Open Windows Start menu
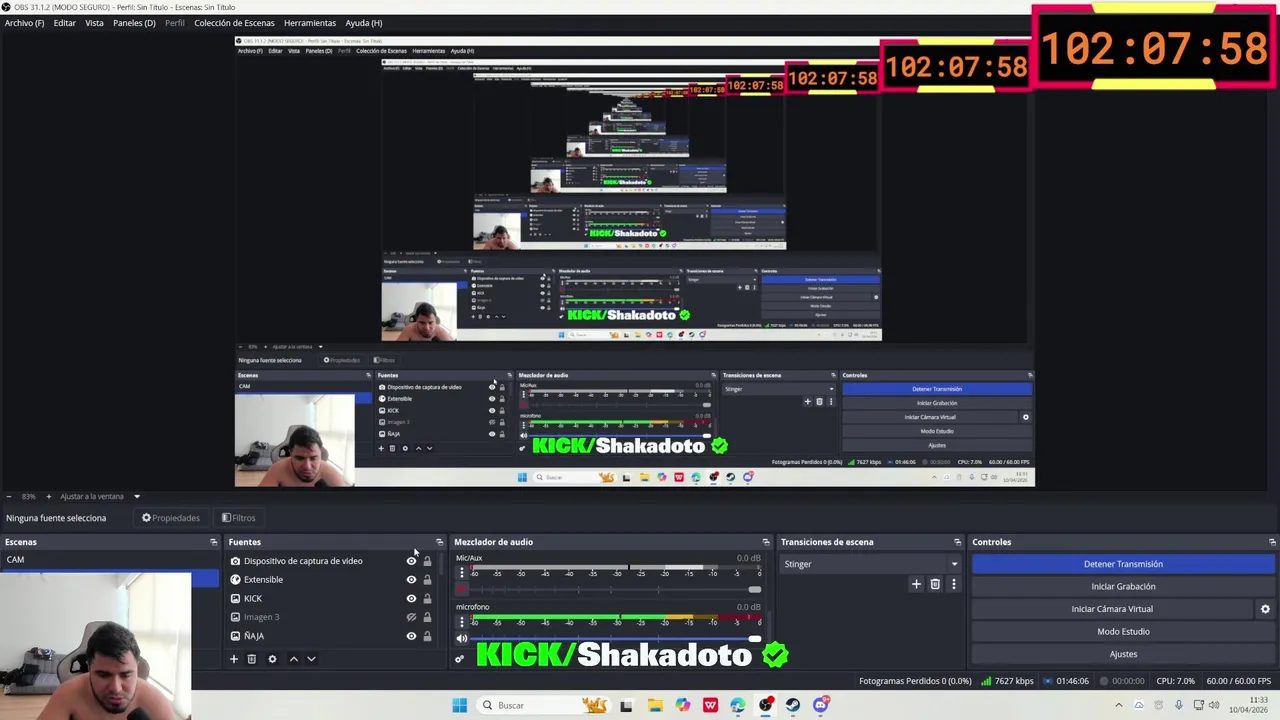1280x720 pixels. [459, 705]
